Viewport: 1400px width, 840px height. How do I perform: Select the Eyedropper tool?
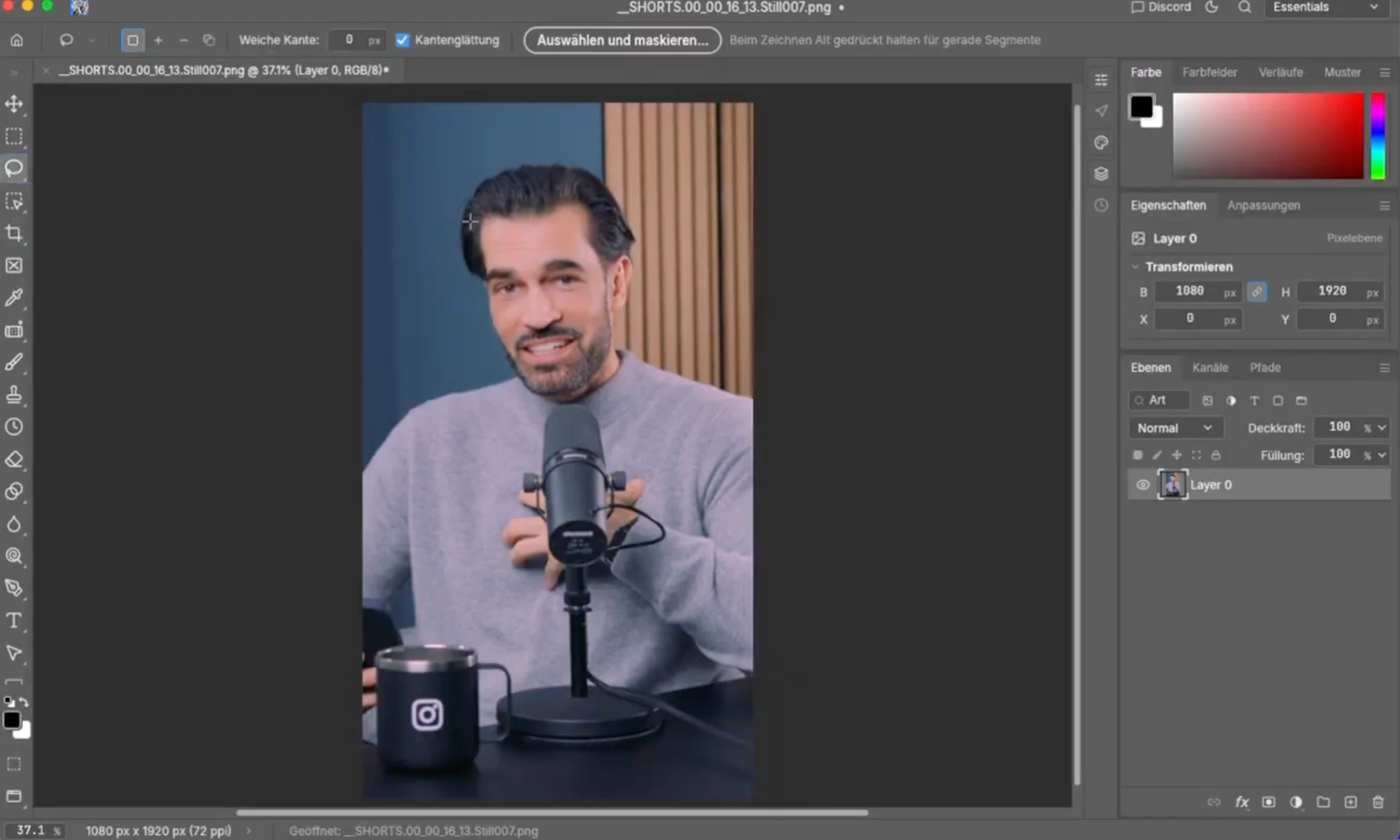click(14, 298)
